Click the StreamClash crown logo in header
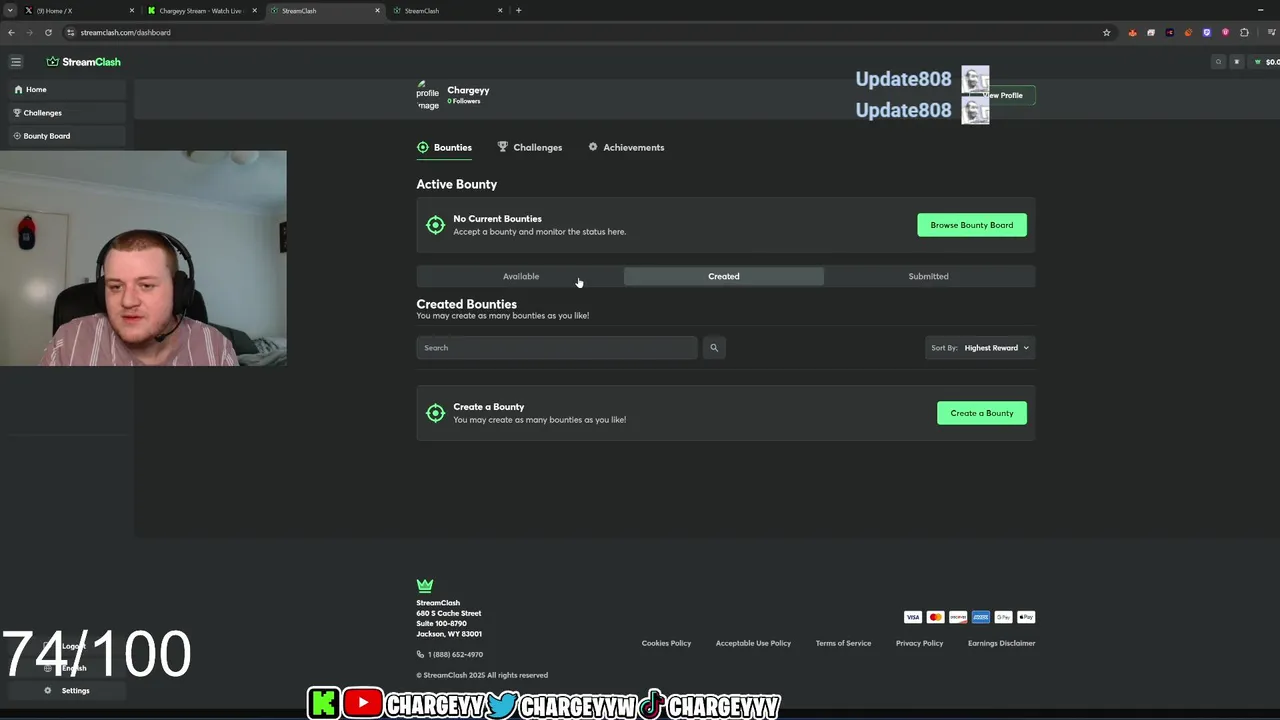Viewport: 1280px width, 720px height. [x=83, y=62]
